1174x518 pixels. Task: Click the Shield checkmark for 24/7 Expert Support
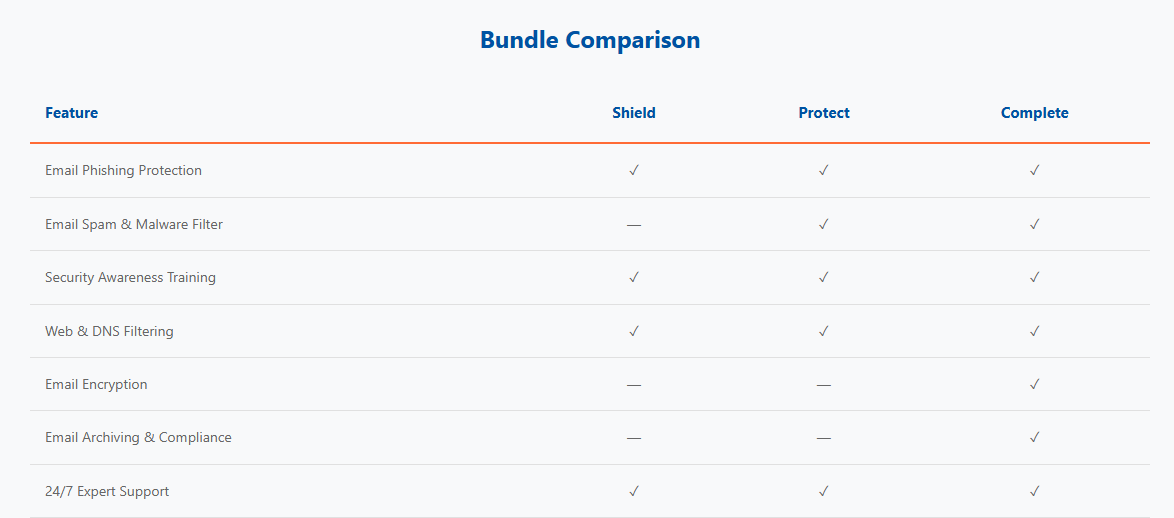click(x=634, y=491)
